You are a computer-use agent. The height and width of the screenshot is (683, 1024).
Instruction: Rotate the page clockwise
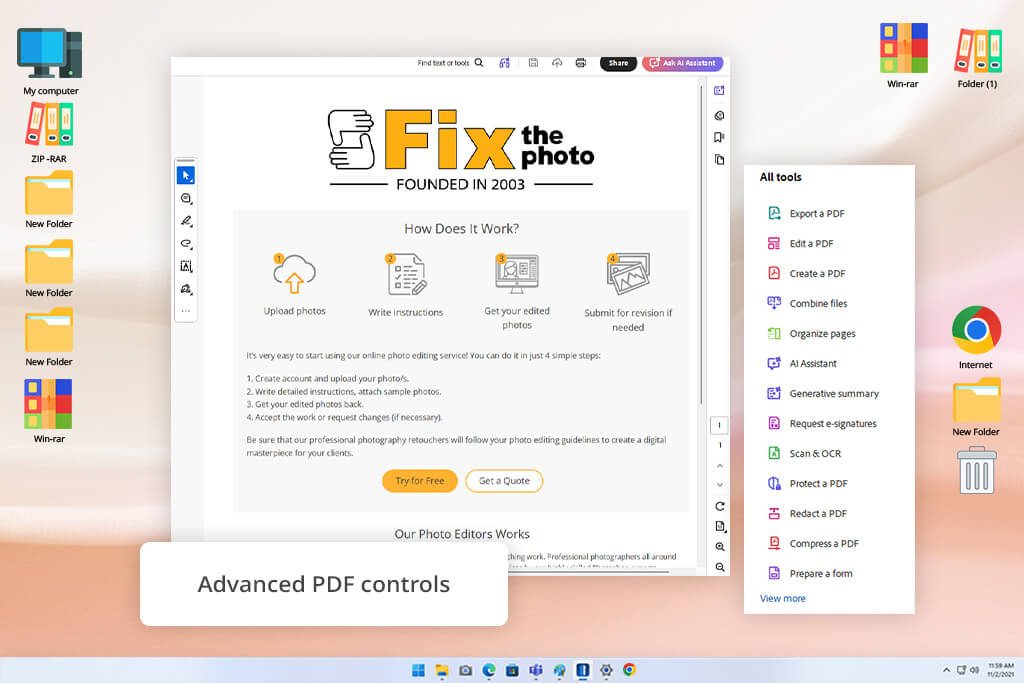720,506
